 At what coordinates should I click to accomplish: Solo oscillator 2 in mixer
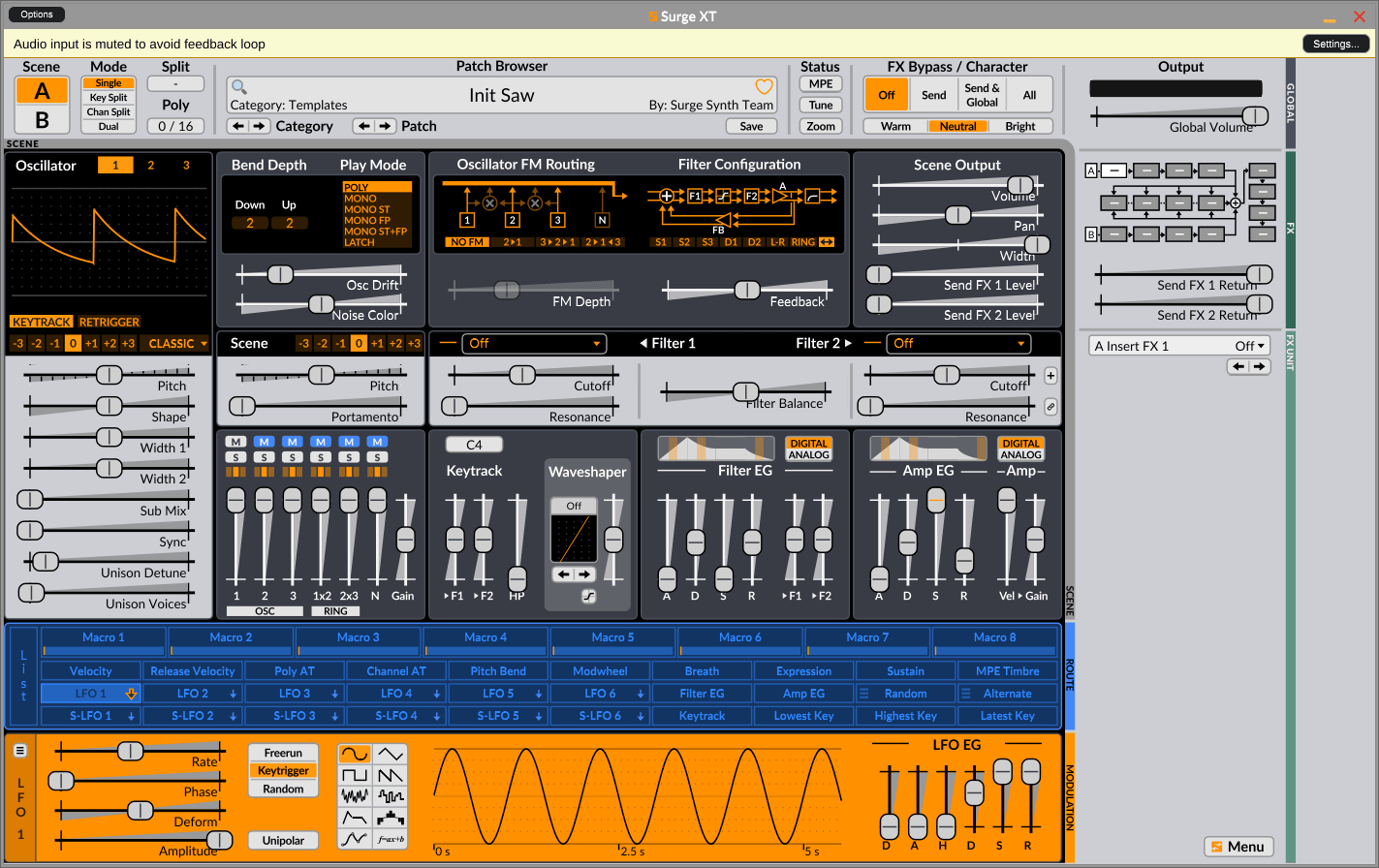264,457
